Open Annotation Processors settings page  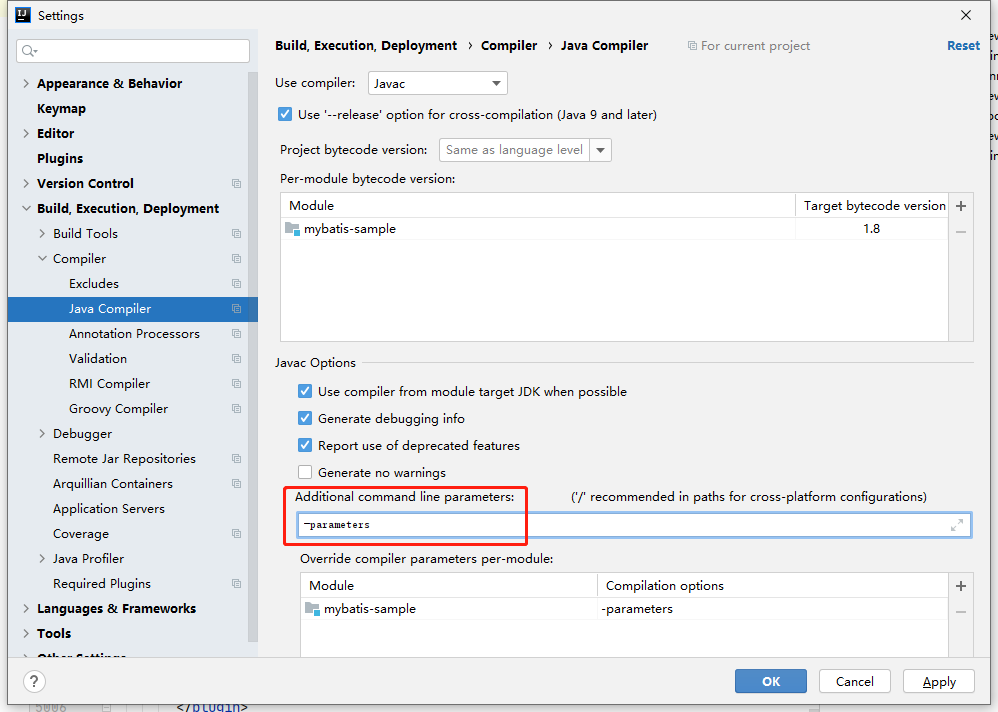pos(134,334)
